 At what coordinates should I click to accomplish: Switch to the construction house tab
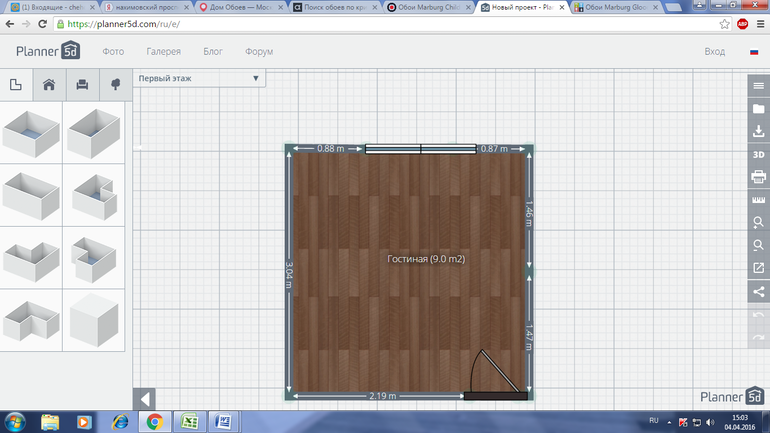[x=48, y=85]
